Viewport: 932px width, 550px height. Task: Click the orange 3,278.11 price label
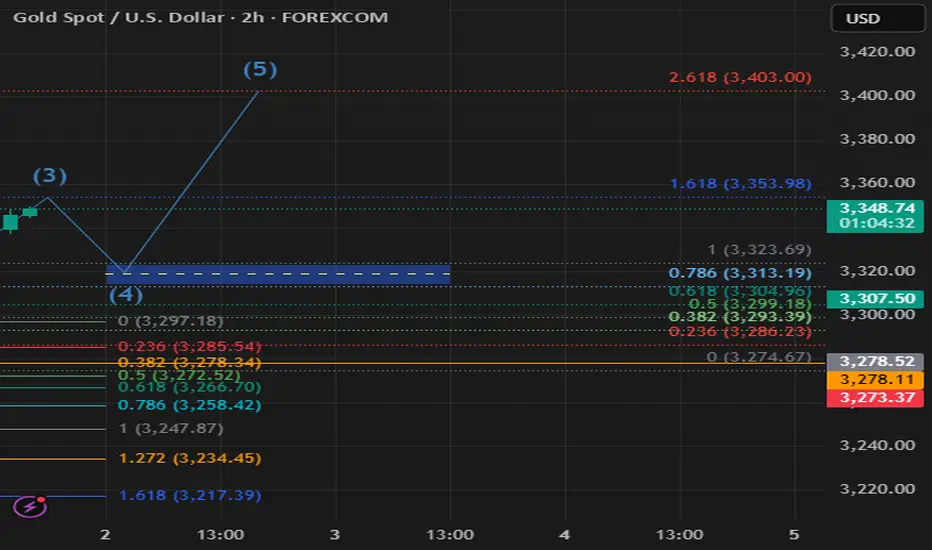tap(875, 379)
